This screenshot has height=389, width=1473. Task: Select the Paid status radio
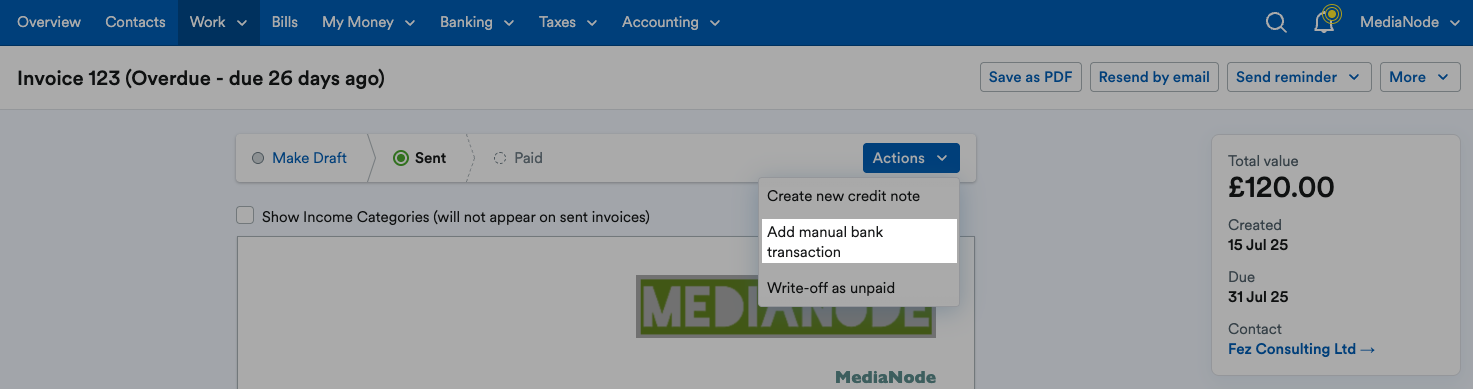tap(500, 158)
